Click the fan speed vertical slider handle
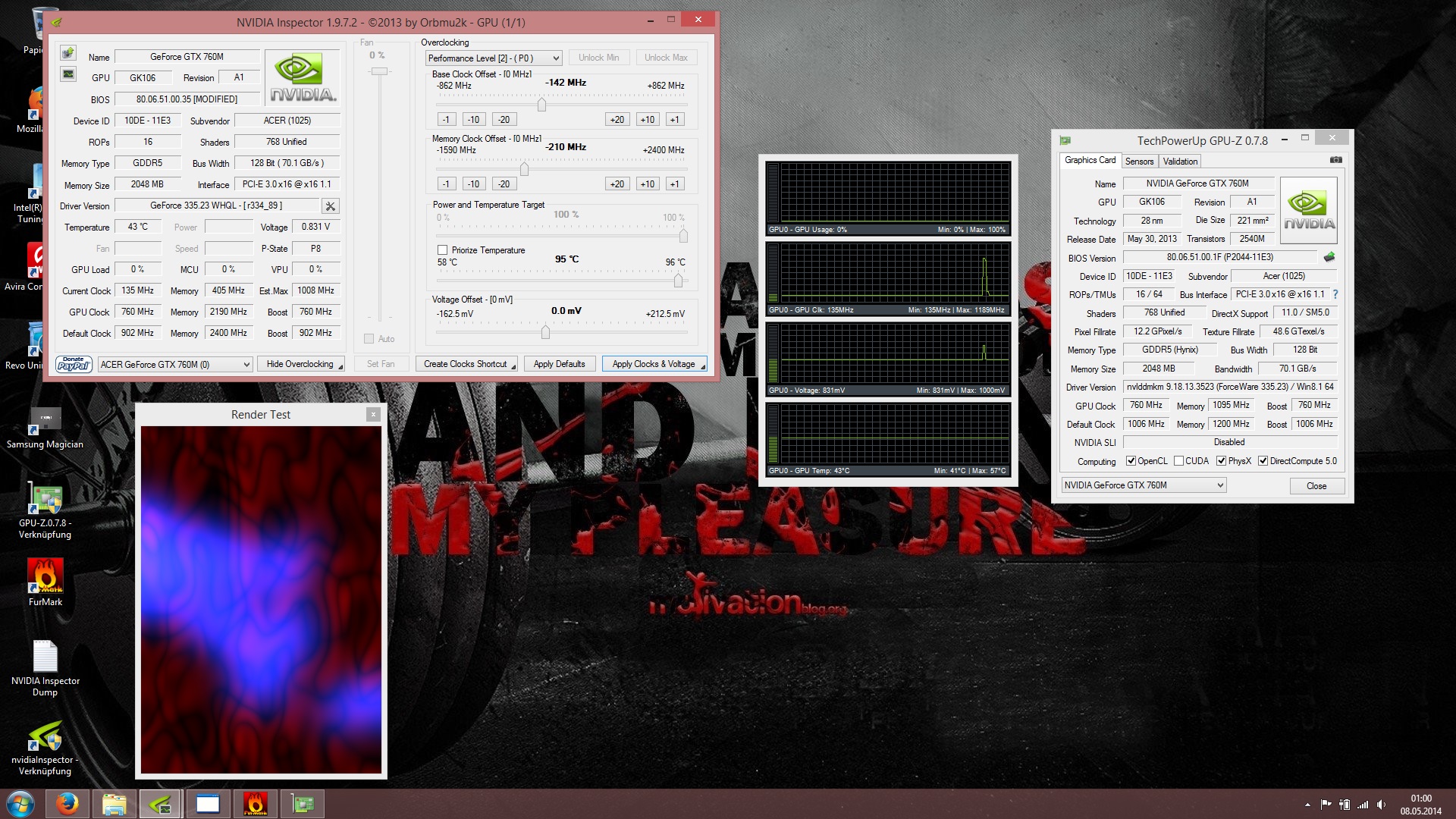 point(379,71)
